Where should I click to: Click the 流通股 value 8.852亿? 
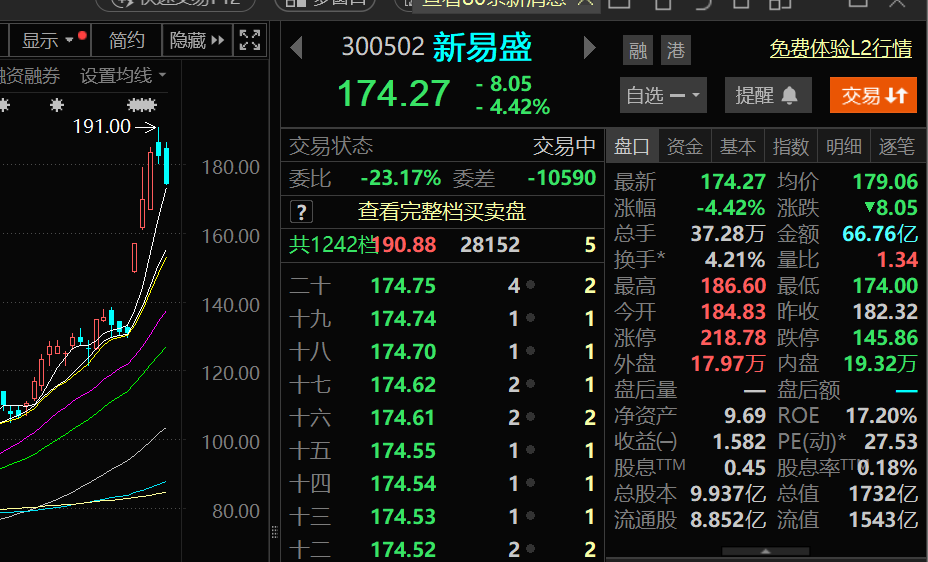click(728, 520)
